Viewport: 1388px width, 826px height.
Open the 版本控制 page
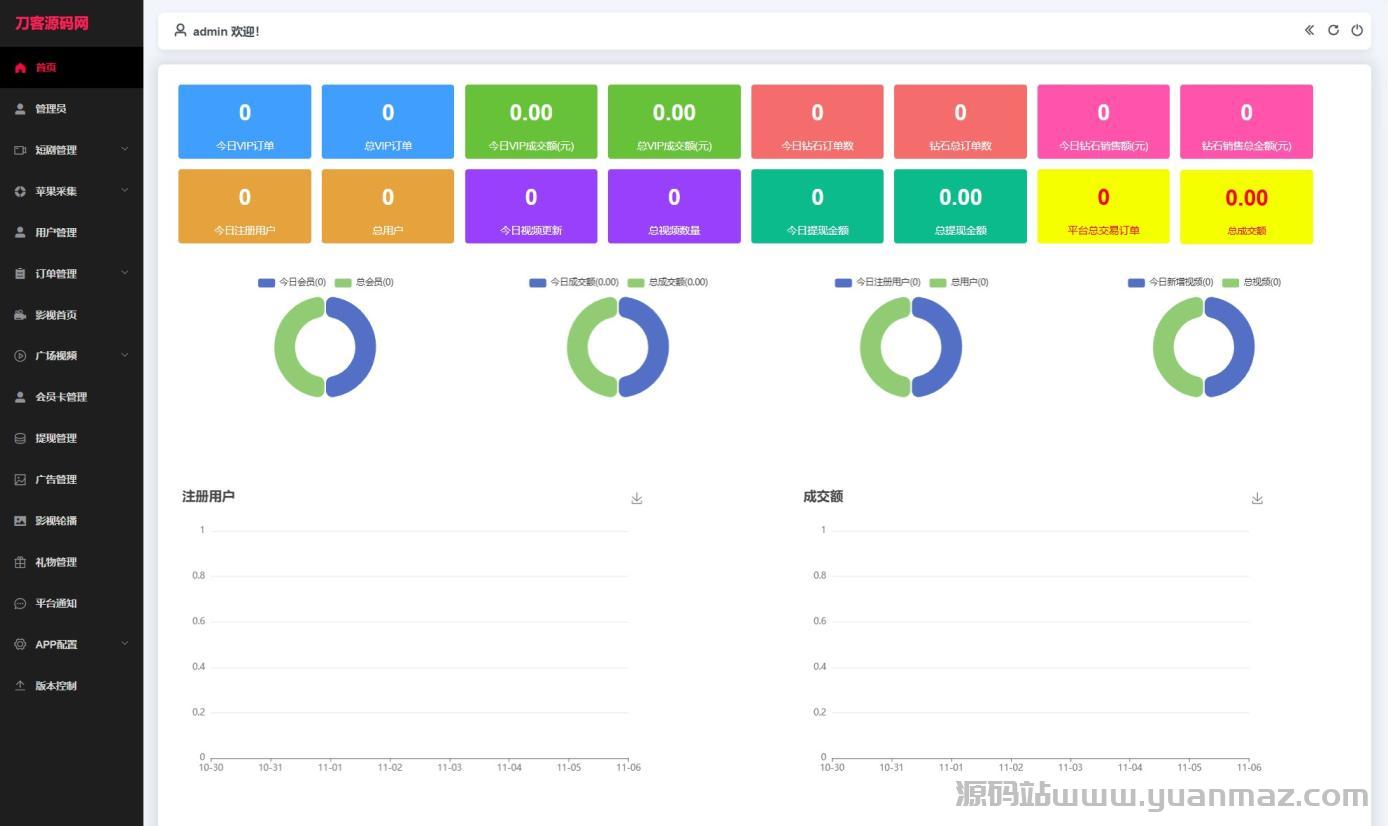pos(56,686)
